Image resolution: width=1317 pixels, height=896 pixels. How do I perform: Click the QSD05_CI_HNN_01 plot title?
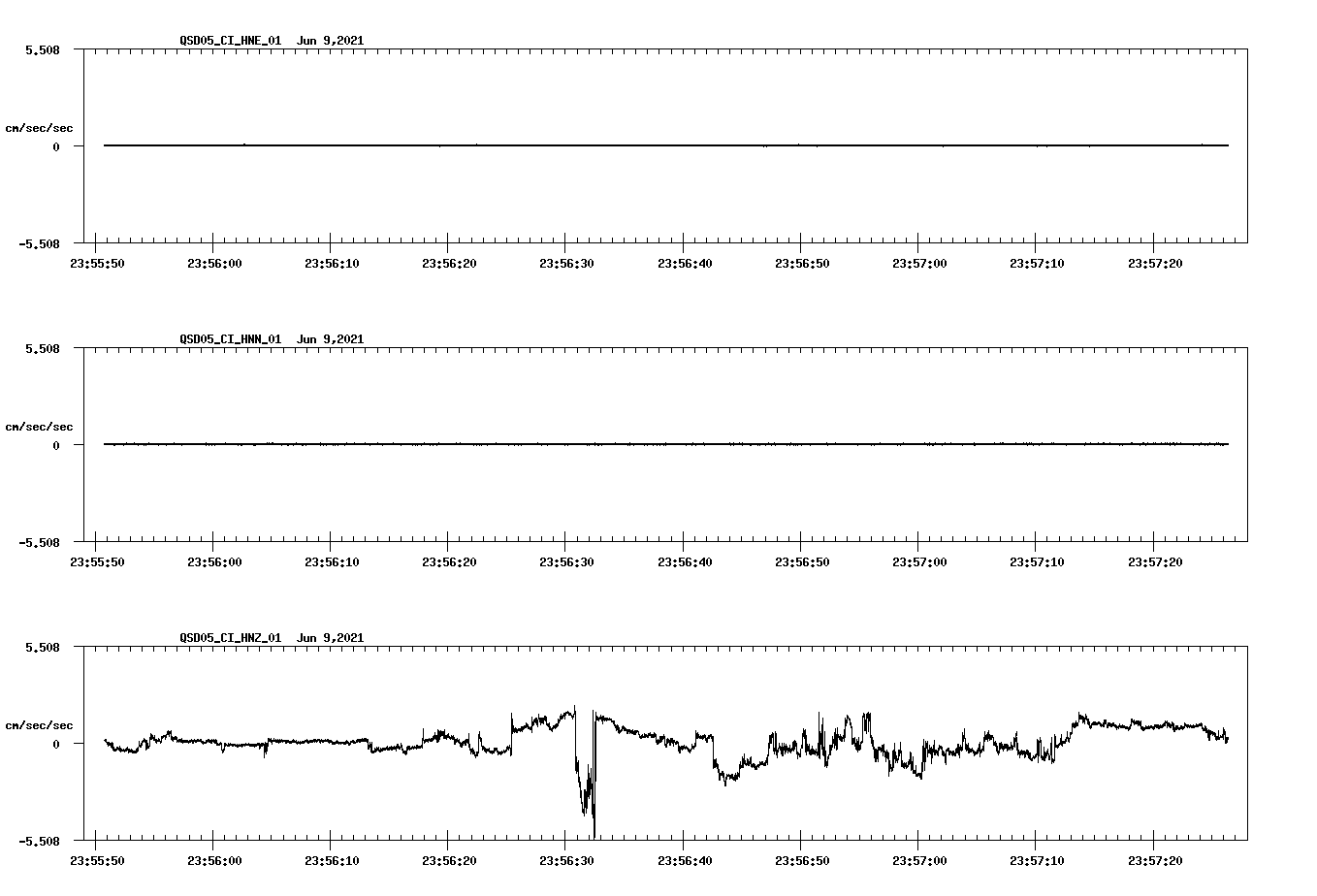(272, 339)
